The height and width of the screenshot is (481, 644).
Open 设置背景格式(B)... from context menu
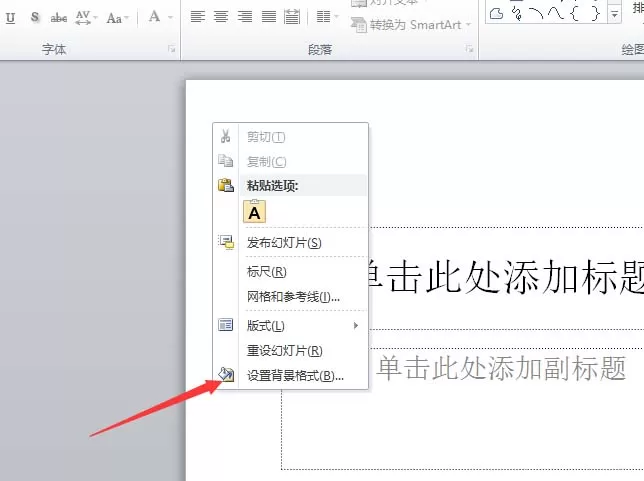290,375
